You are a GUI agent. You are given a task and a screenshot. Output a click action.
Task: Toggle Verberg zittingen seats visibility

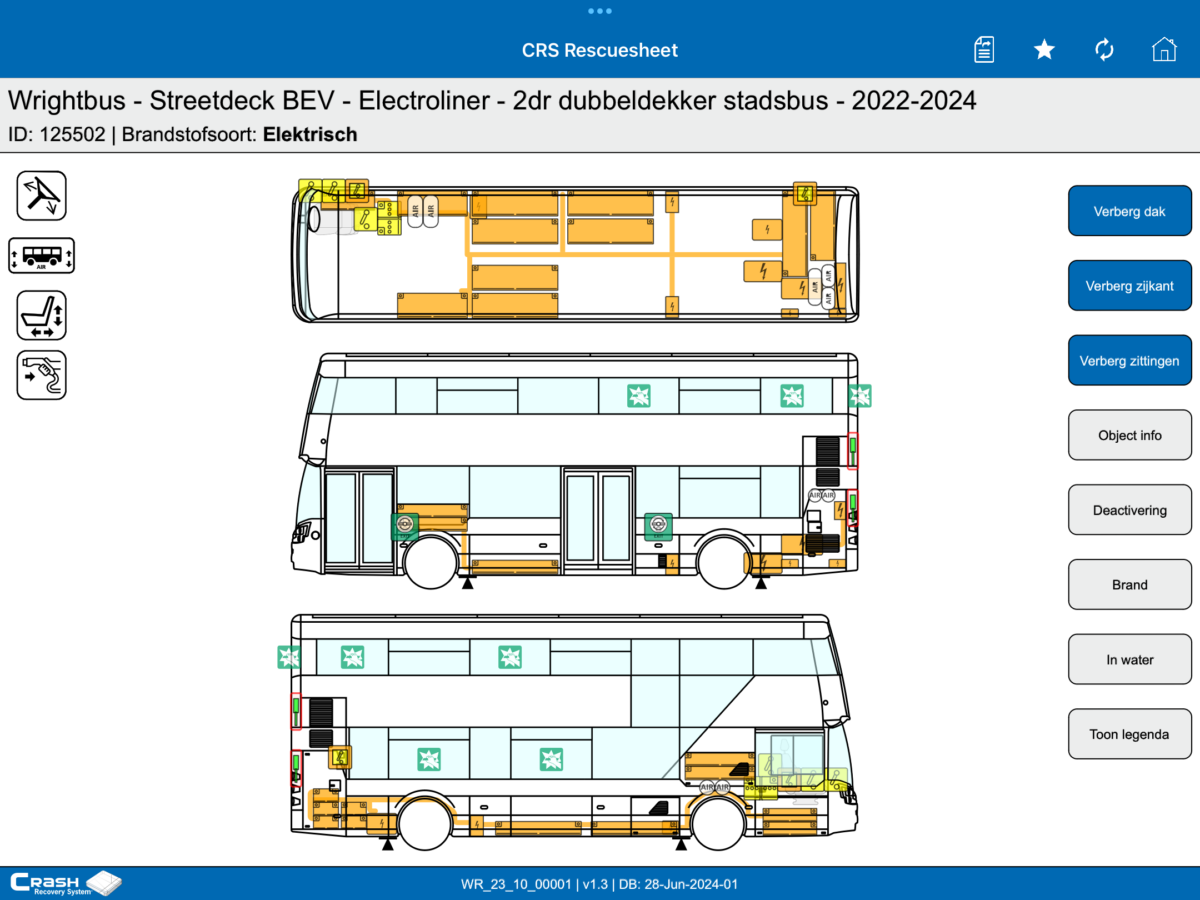tap(1130, 361)
